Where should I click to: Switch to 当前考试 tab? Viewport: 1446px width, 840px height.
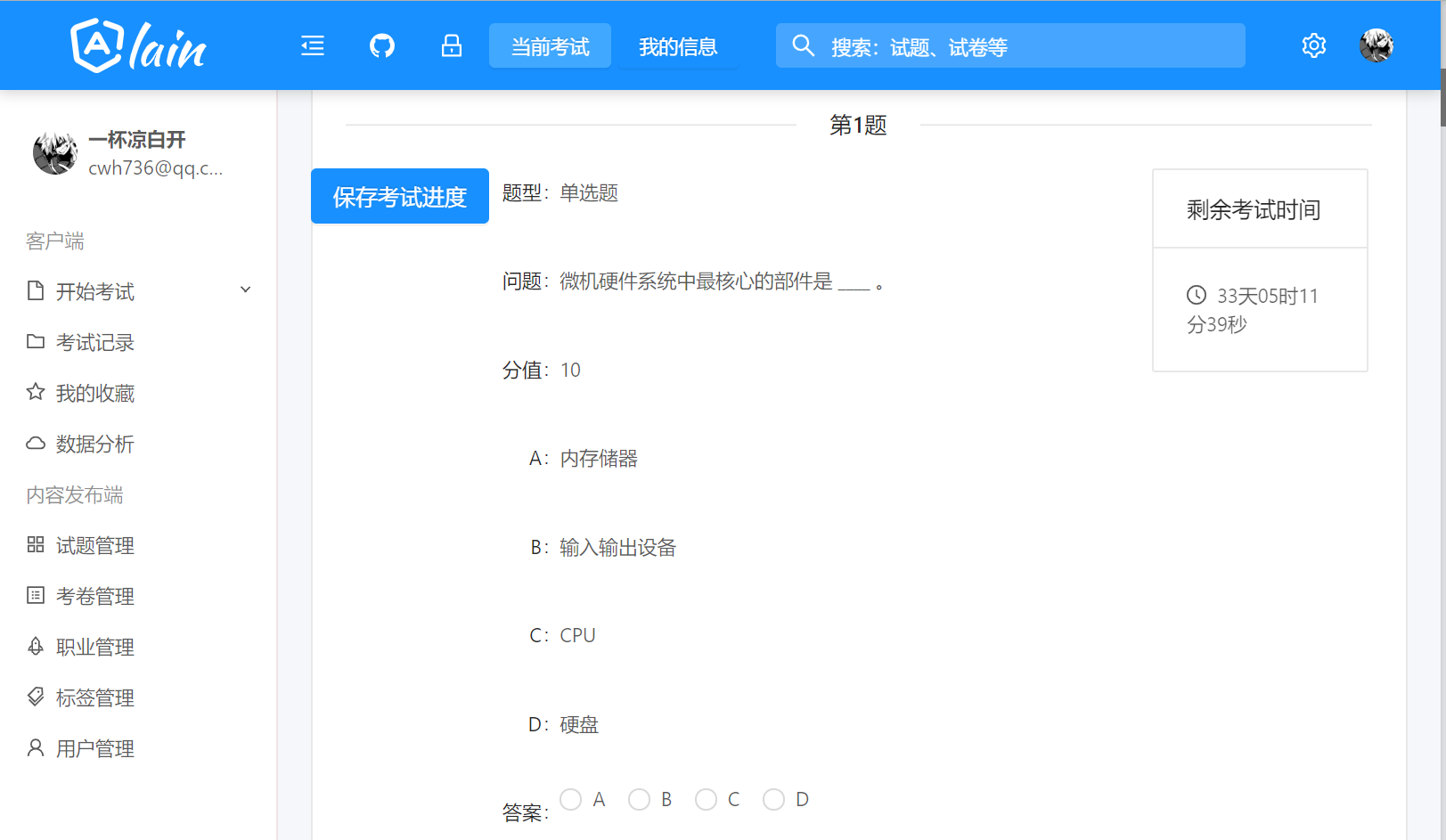tap(550, 46)
